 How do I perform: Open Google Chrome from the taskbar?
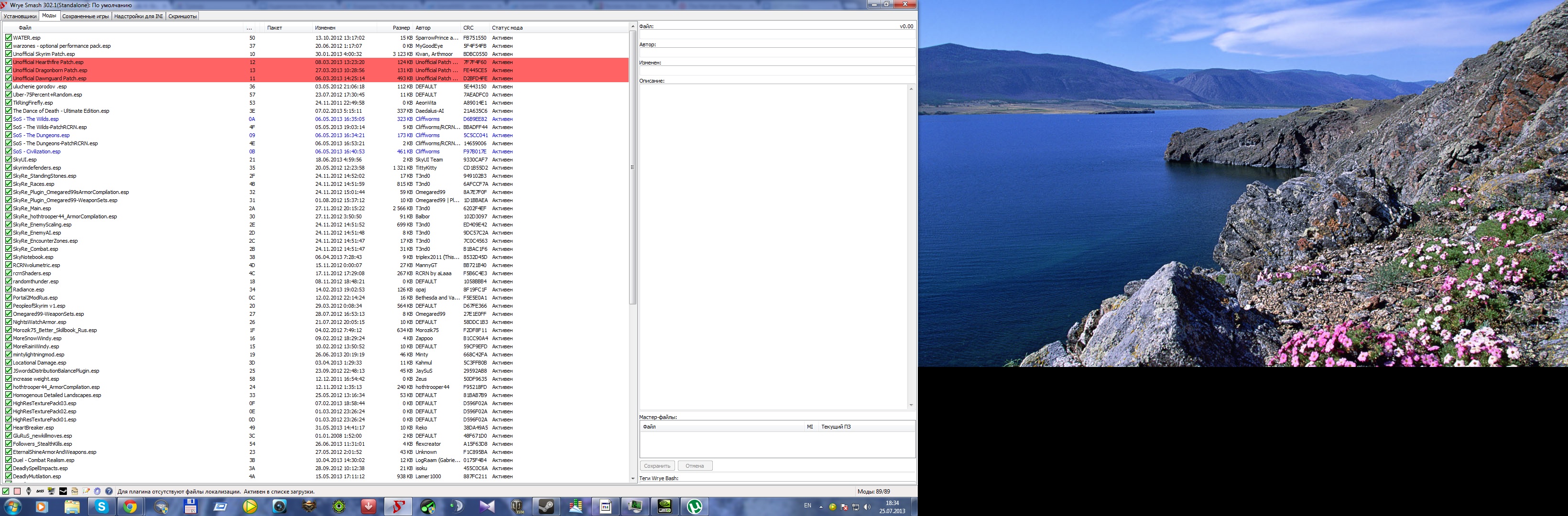pos(130,506)
